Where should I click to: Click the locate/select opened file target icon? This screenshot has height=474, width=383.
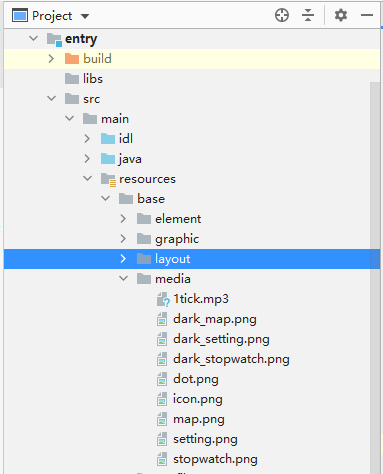[282, 15]
